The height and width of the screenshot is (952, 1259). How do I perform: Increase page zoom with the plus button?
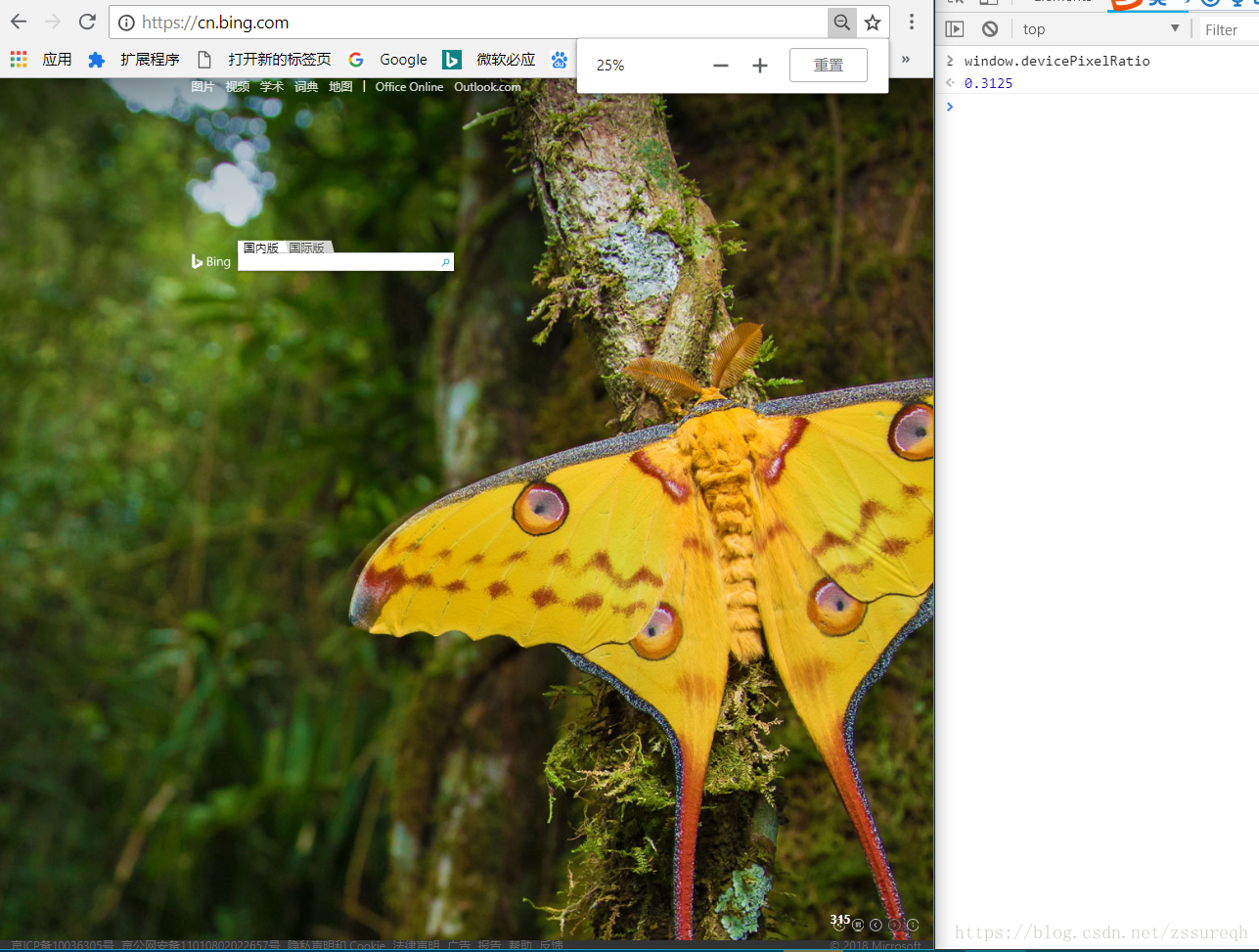[760, 66]
